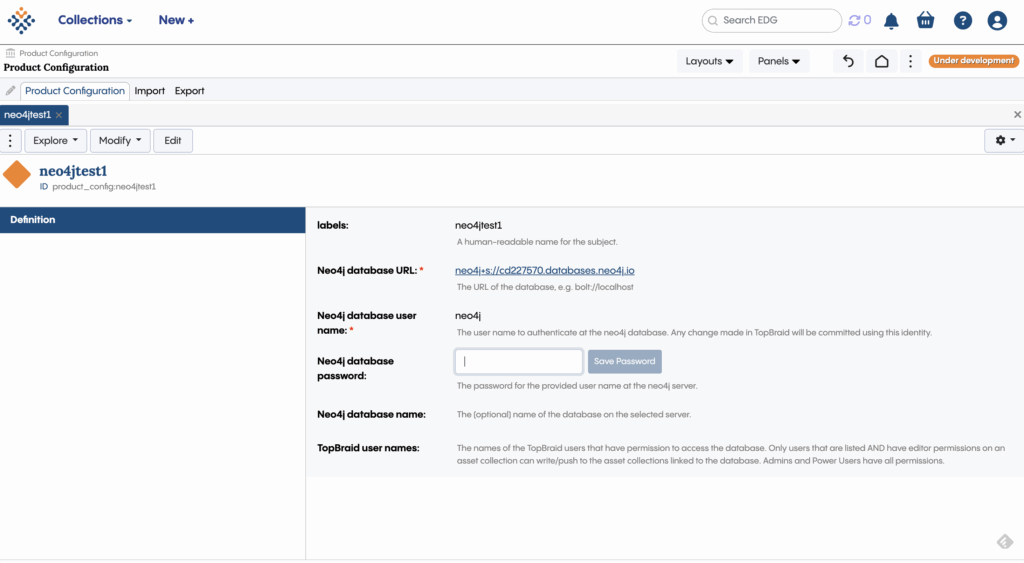Click the sync refresh counter icon
This screenshot has width=1024, height=563.
click(859, 20)
